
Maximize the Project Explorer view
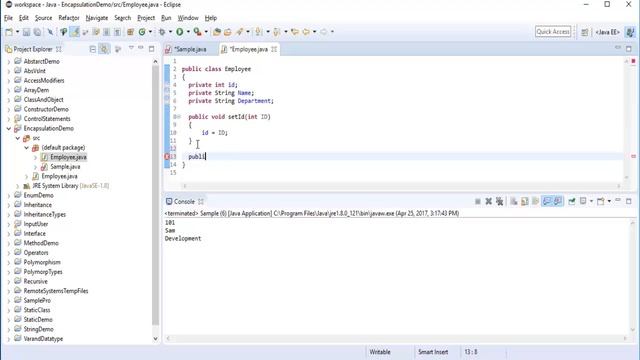[x=151, y=49]
